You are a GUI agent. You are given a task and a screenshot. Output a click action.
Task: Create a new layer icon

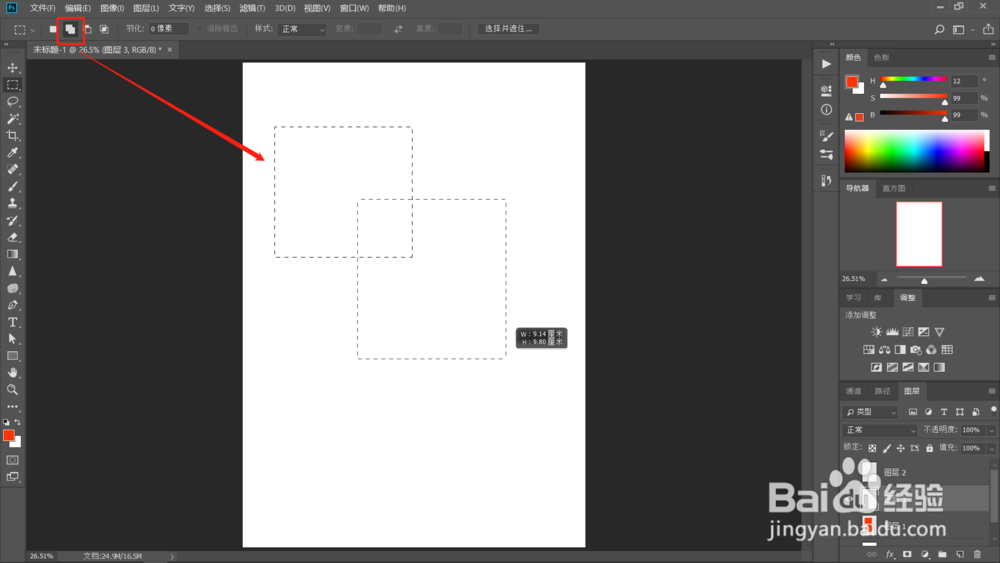click(x=960, y=554)
